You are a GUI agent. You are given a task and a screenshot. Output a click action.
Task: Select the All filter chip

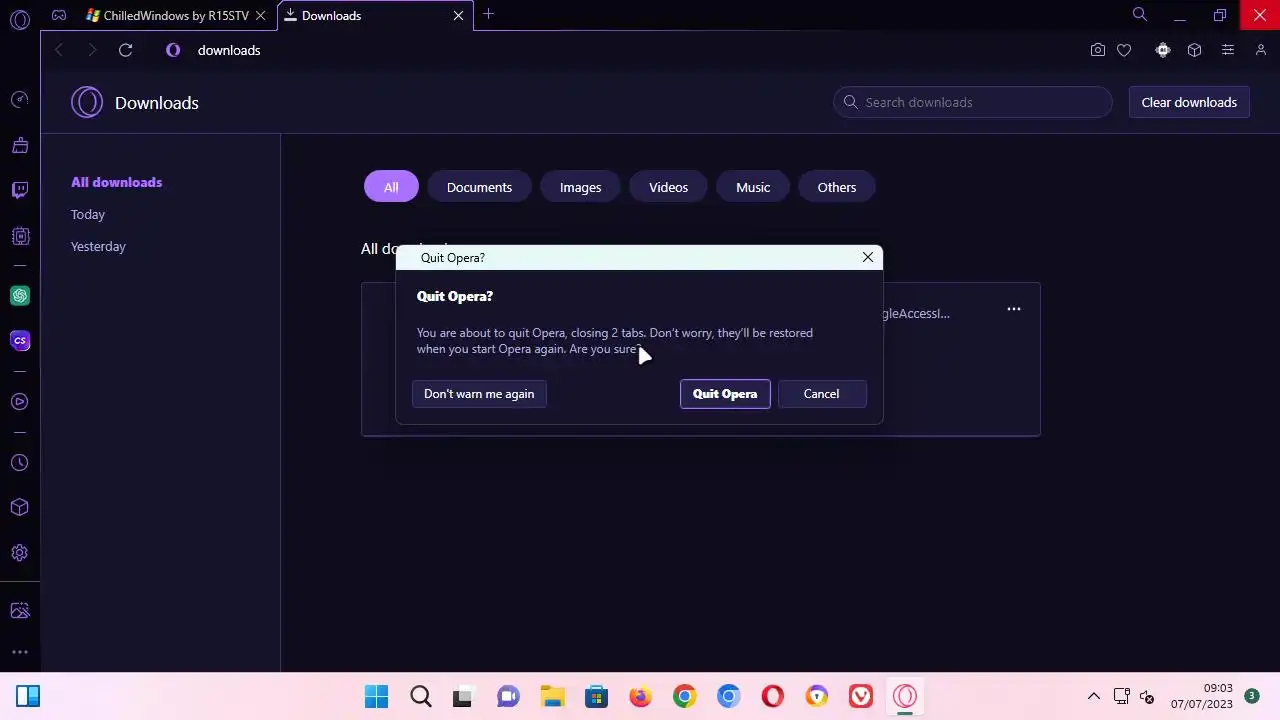pos(391,187)
